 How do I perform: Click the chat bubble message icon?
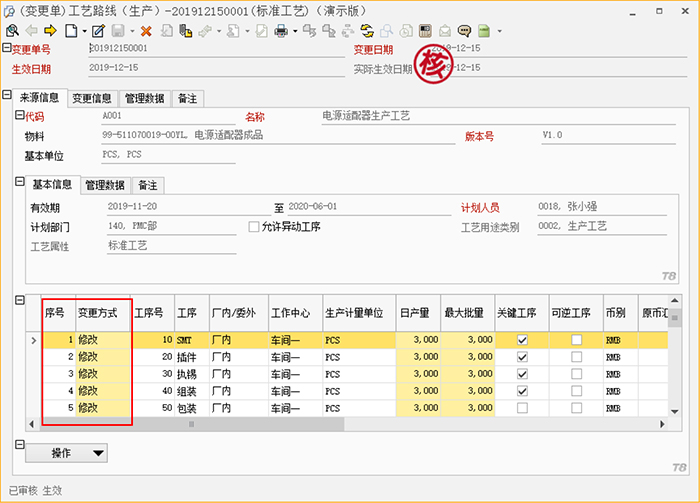pos(464,31)
